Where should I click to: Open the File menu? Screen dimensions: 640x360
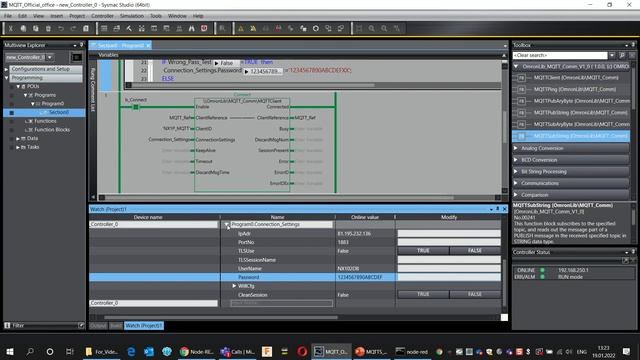[x=8, y=16]
